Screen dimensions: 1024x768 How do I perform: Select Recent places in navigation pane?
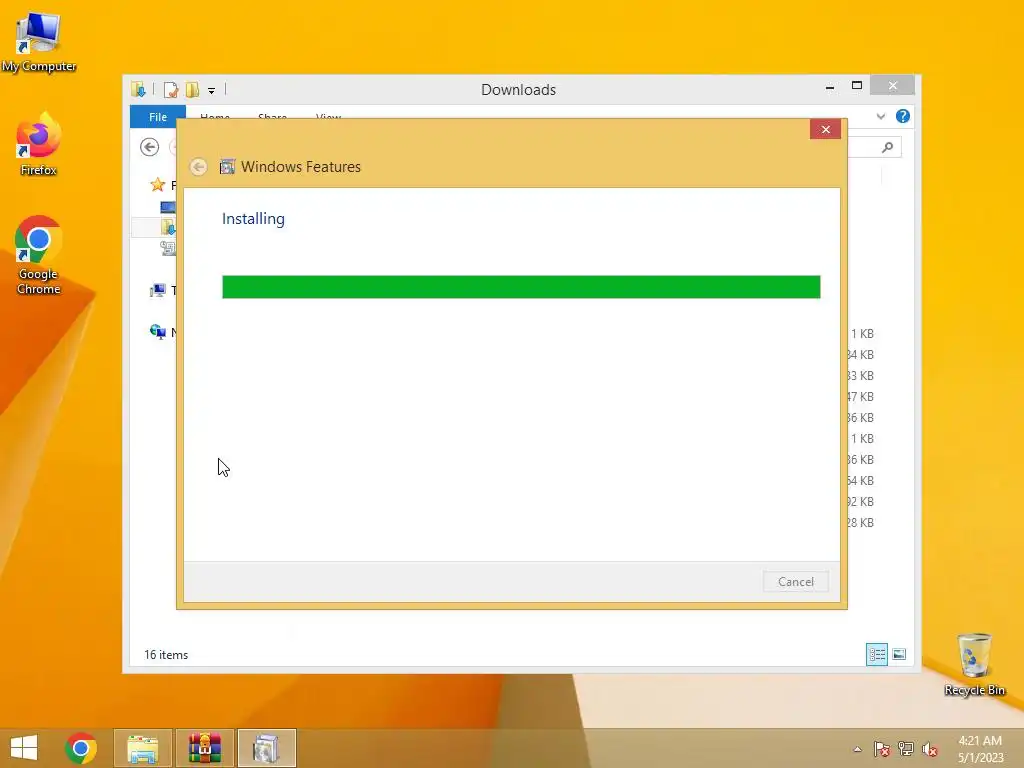click(x=168, y=248)
